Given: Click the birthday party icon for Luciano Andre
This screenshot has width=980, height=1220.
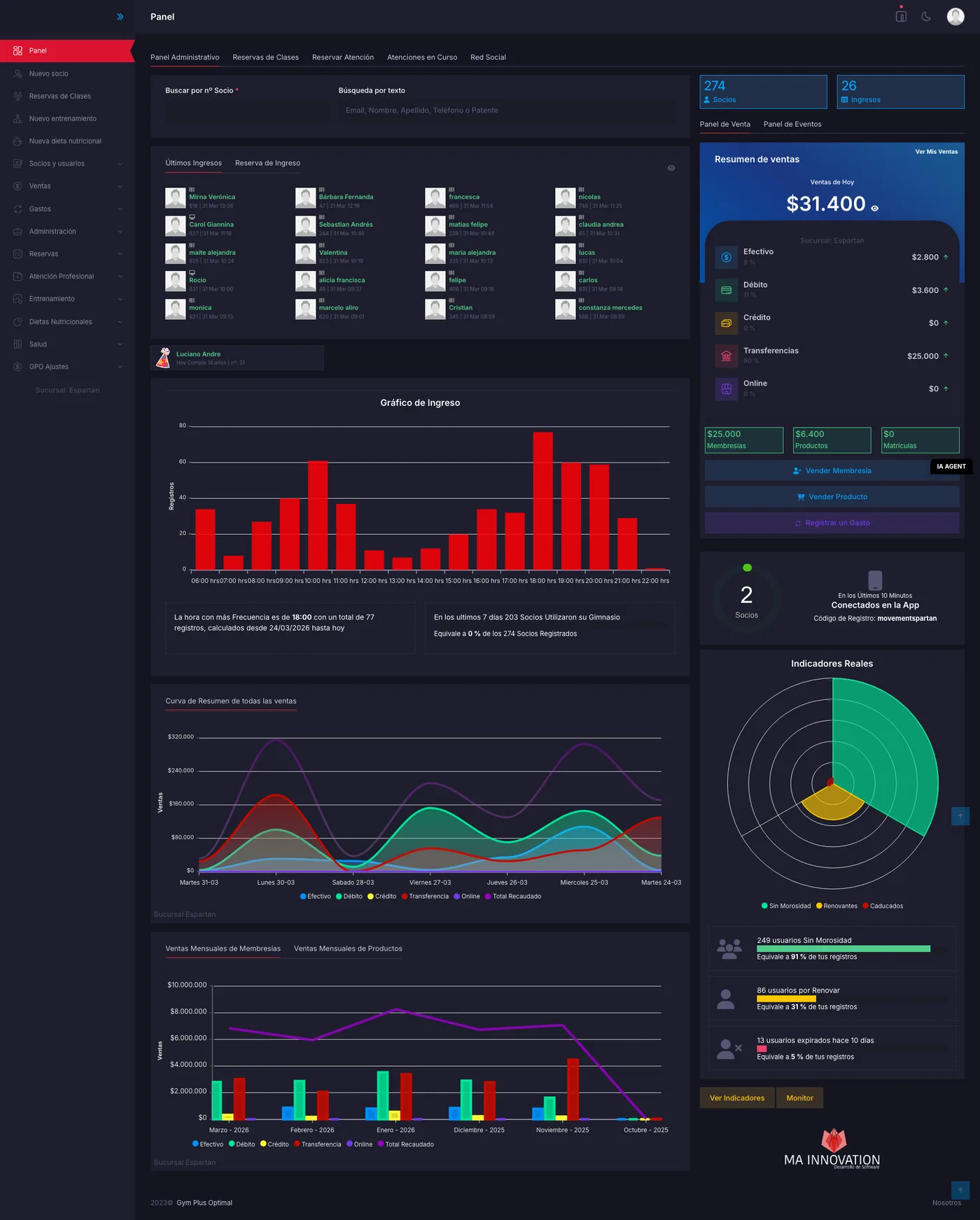Looking at the screenshot, I should pos(163,358).
